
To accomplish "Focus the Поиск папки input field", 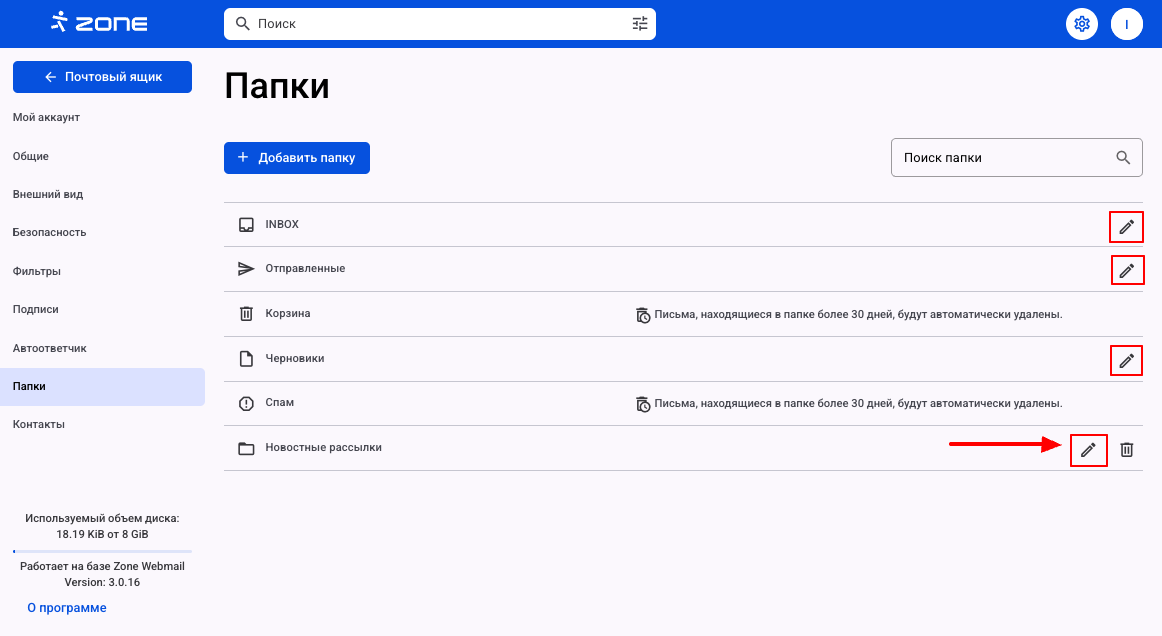I will [x=1000, y=158].
